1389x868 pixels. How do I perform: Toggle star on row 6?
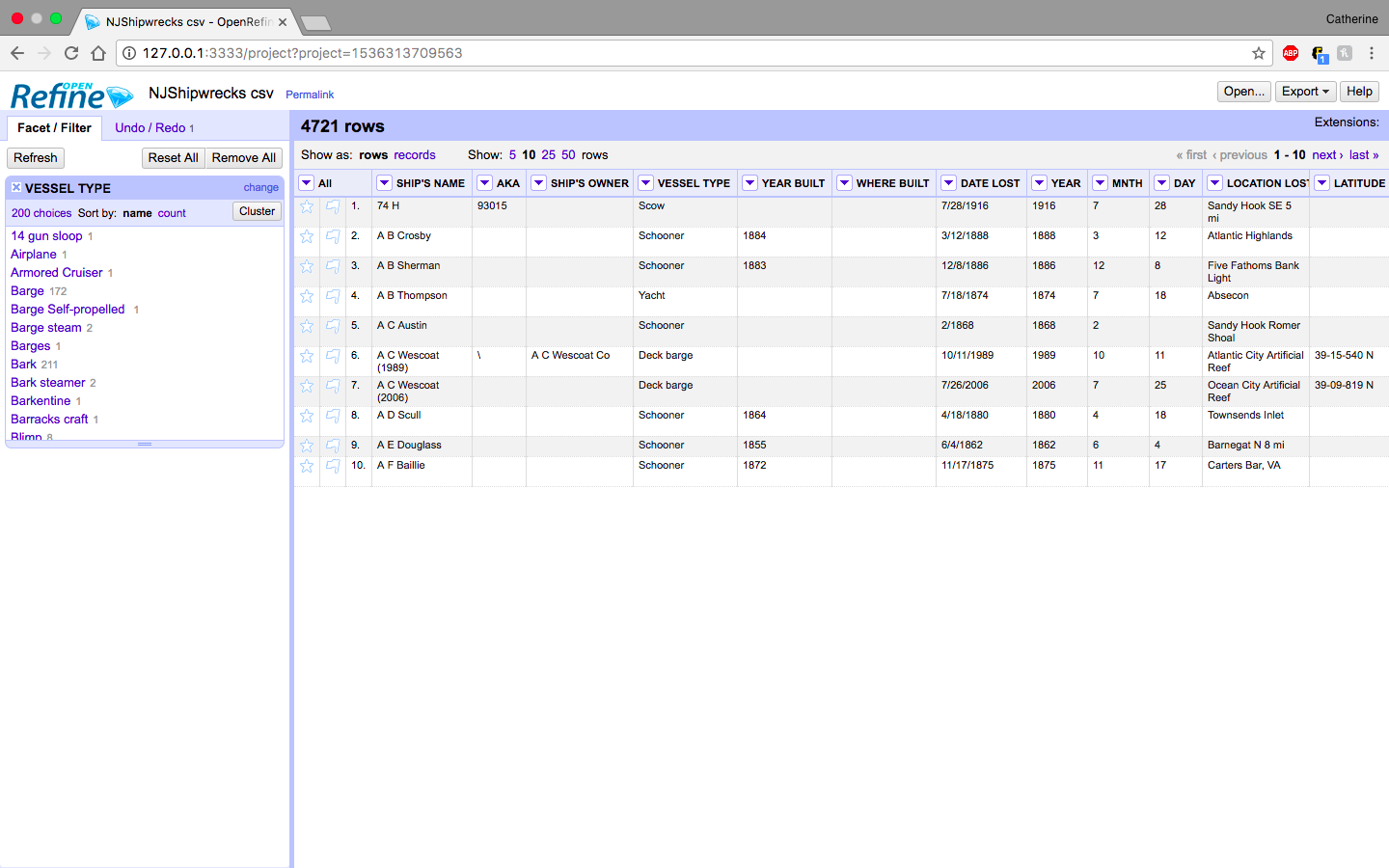307,356
